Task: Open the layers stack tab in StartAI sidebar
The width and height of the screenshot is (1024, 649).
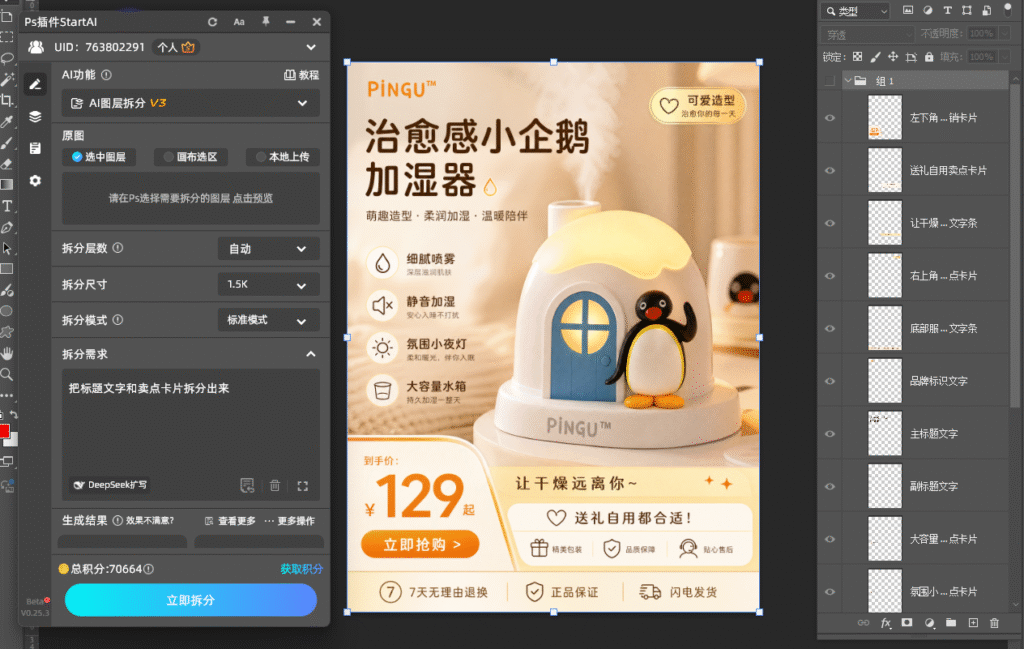Action: point(35,116)
